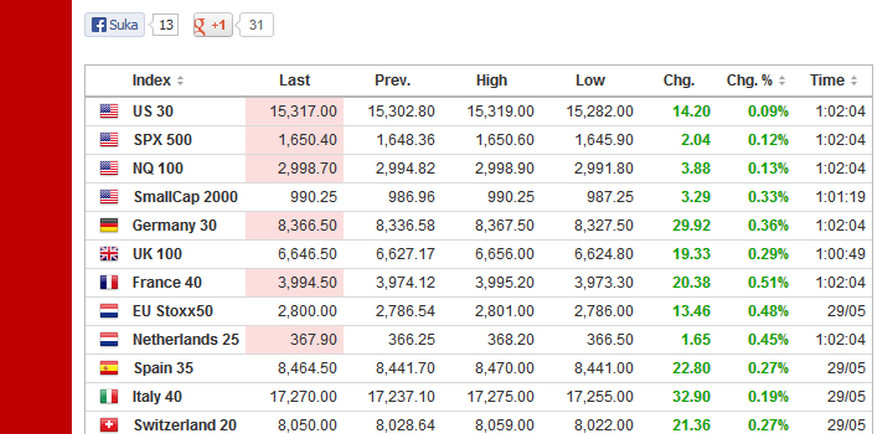
Task: Click the Google +1 count bubble
Action: (257, 25)
